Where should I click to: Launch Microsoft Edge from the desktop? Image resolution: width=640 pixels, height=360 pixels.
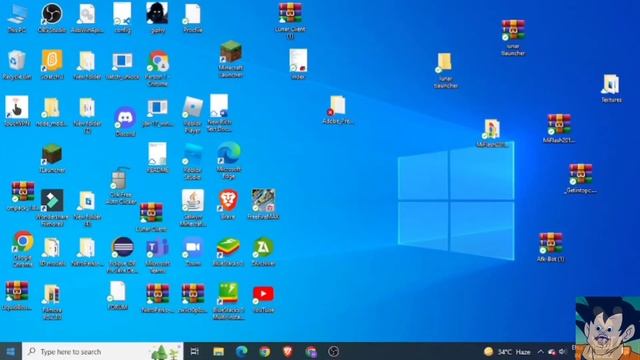click(229, 160)
